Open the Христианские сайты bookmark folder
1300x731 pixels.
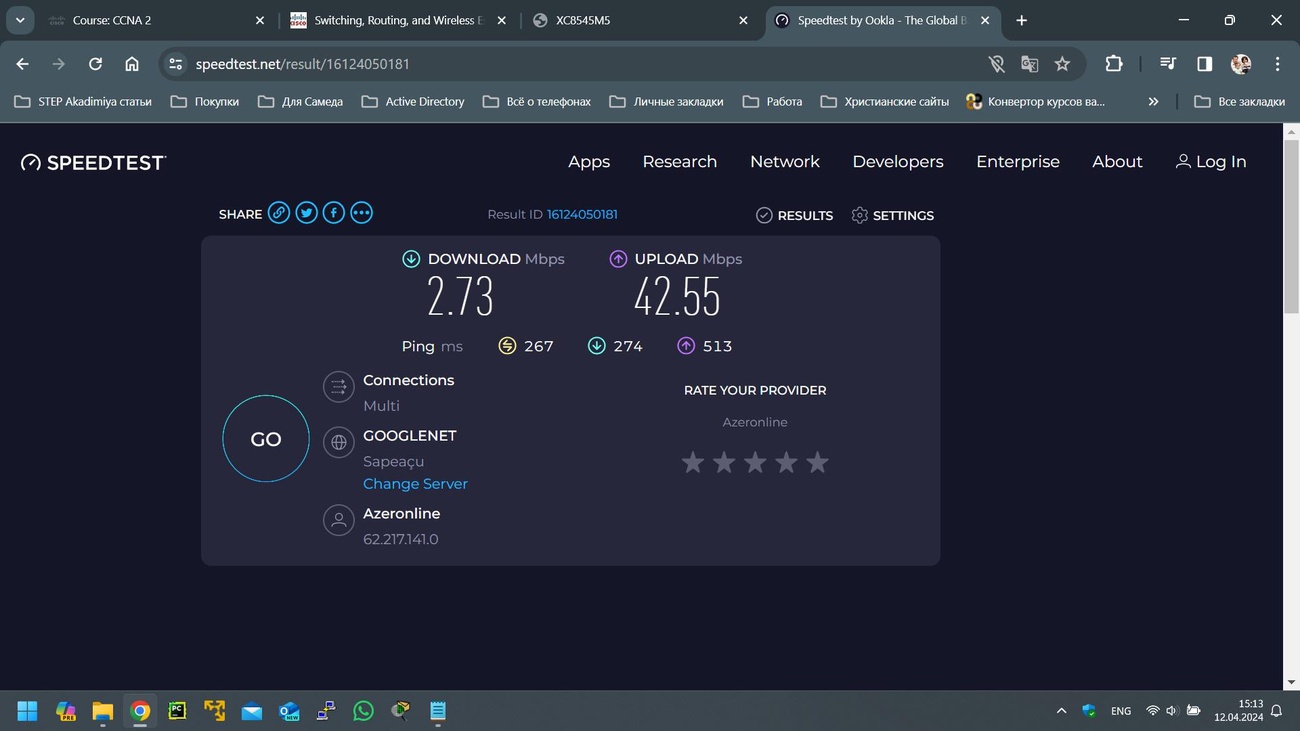(x=885, y=101)
